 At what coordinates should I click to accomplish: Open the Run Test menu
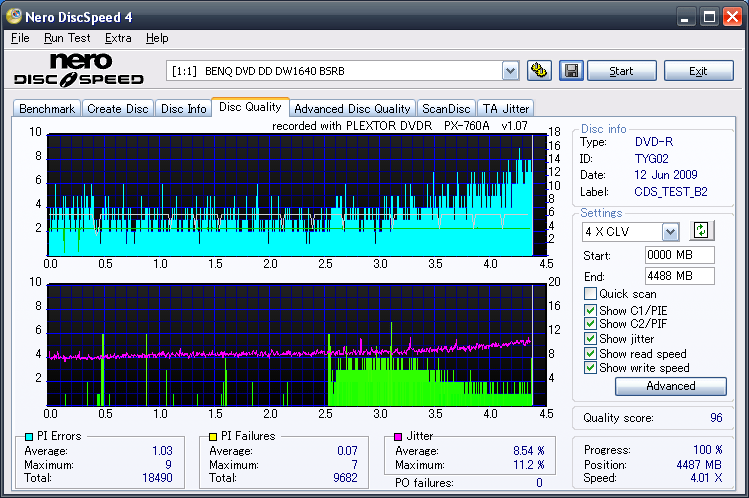(x=67, y=38)
